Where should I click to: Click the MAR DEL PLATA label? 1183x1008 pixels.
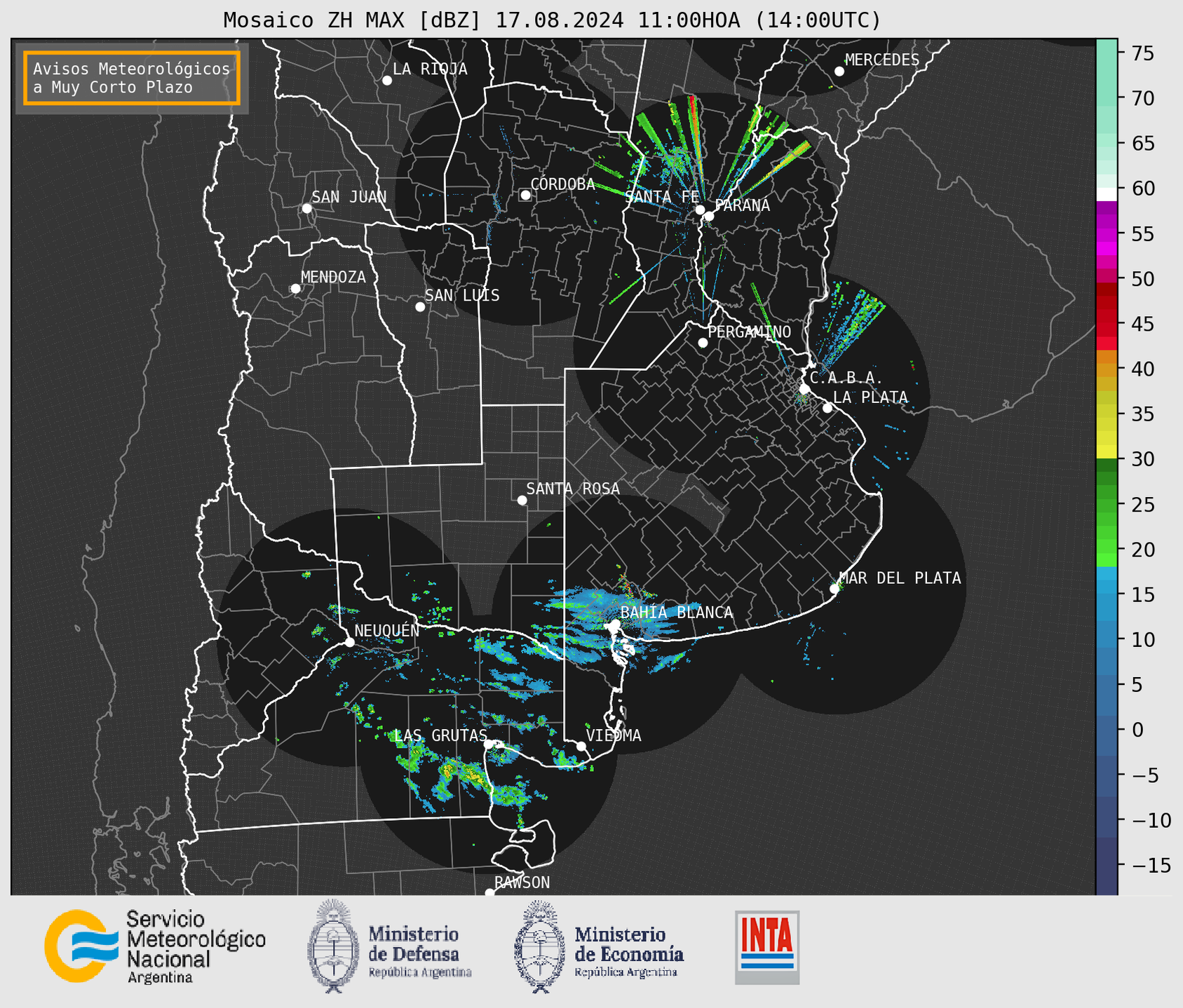[900, 578]
